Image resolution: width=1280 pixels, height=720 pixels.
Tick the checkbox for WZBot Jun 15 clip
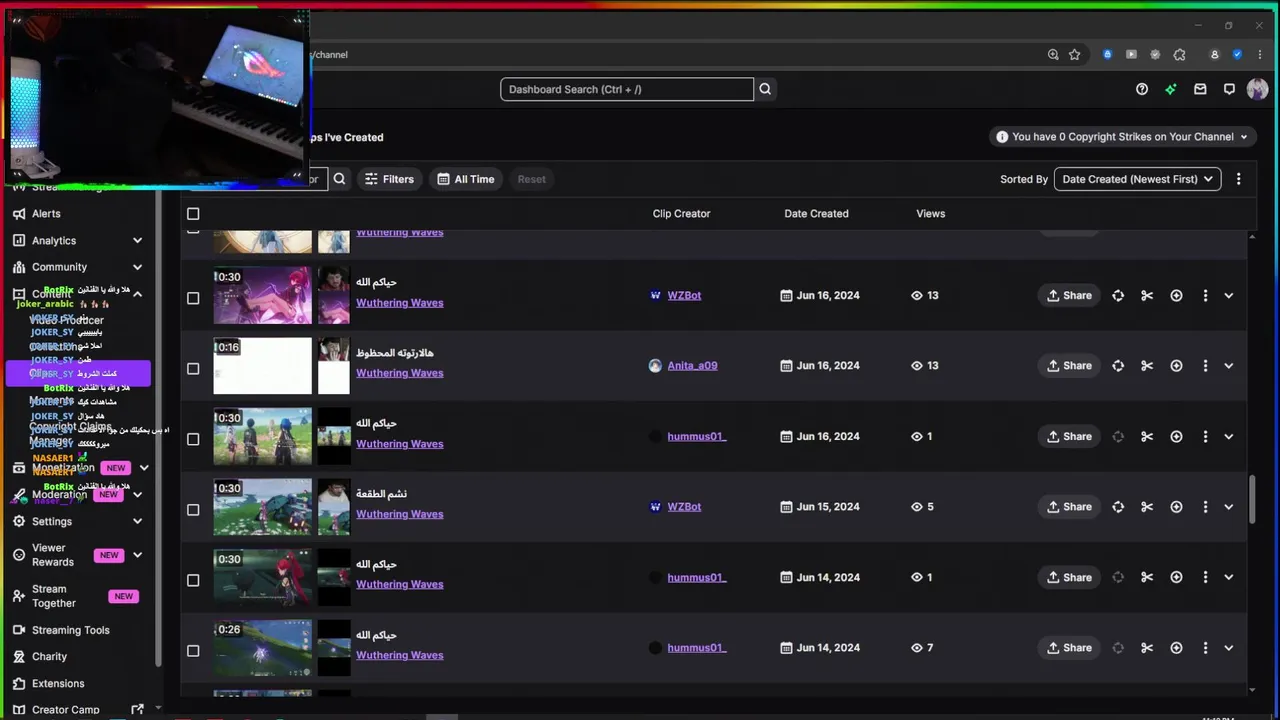point(193,509)
